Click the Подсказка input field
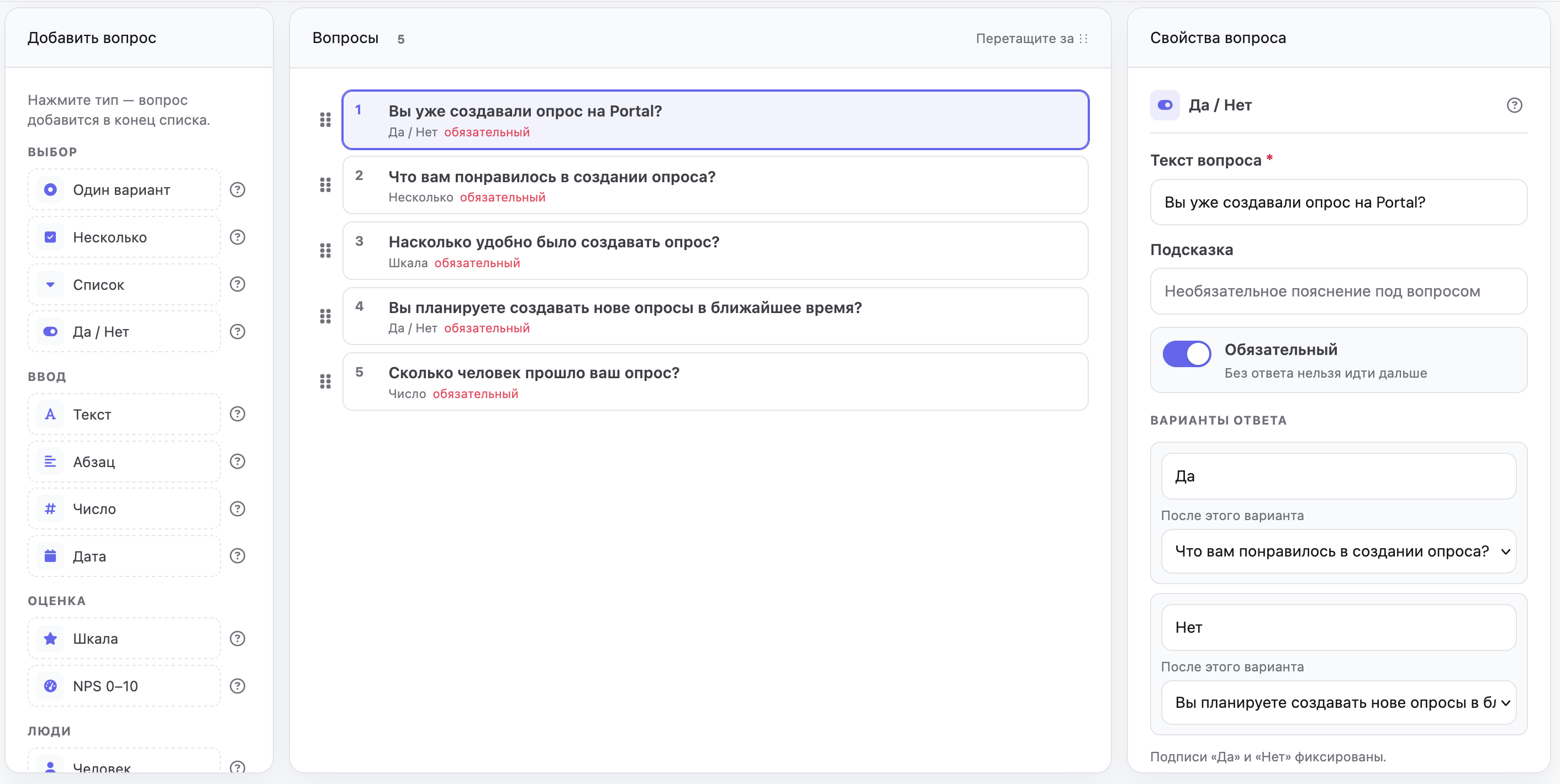Viewport: 1560px width, 784px height. coord(1338,291)
